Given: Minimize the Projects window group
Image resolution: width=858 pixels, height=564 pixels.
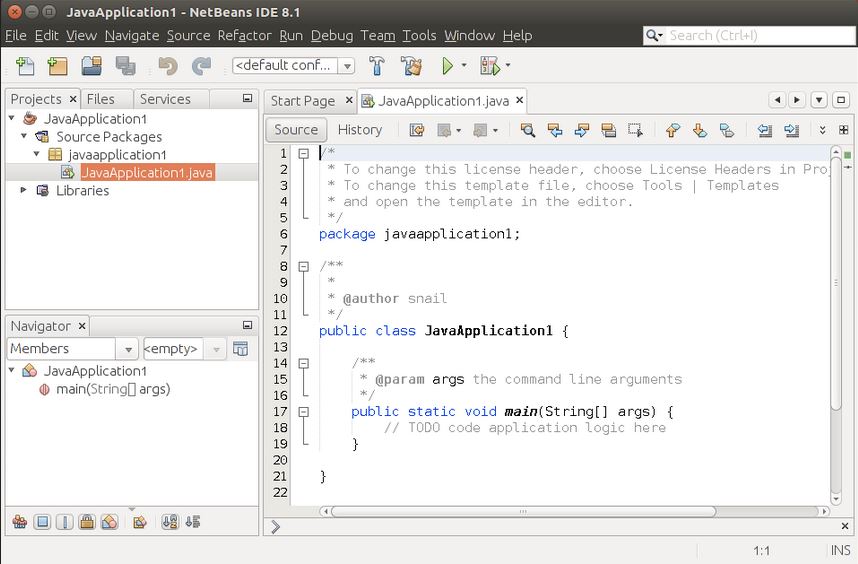Looking at the screenshot, I should click(x=247, y=98).
